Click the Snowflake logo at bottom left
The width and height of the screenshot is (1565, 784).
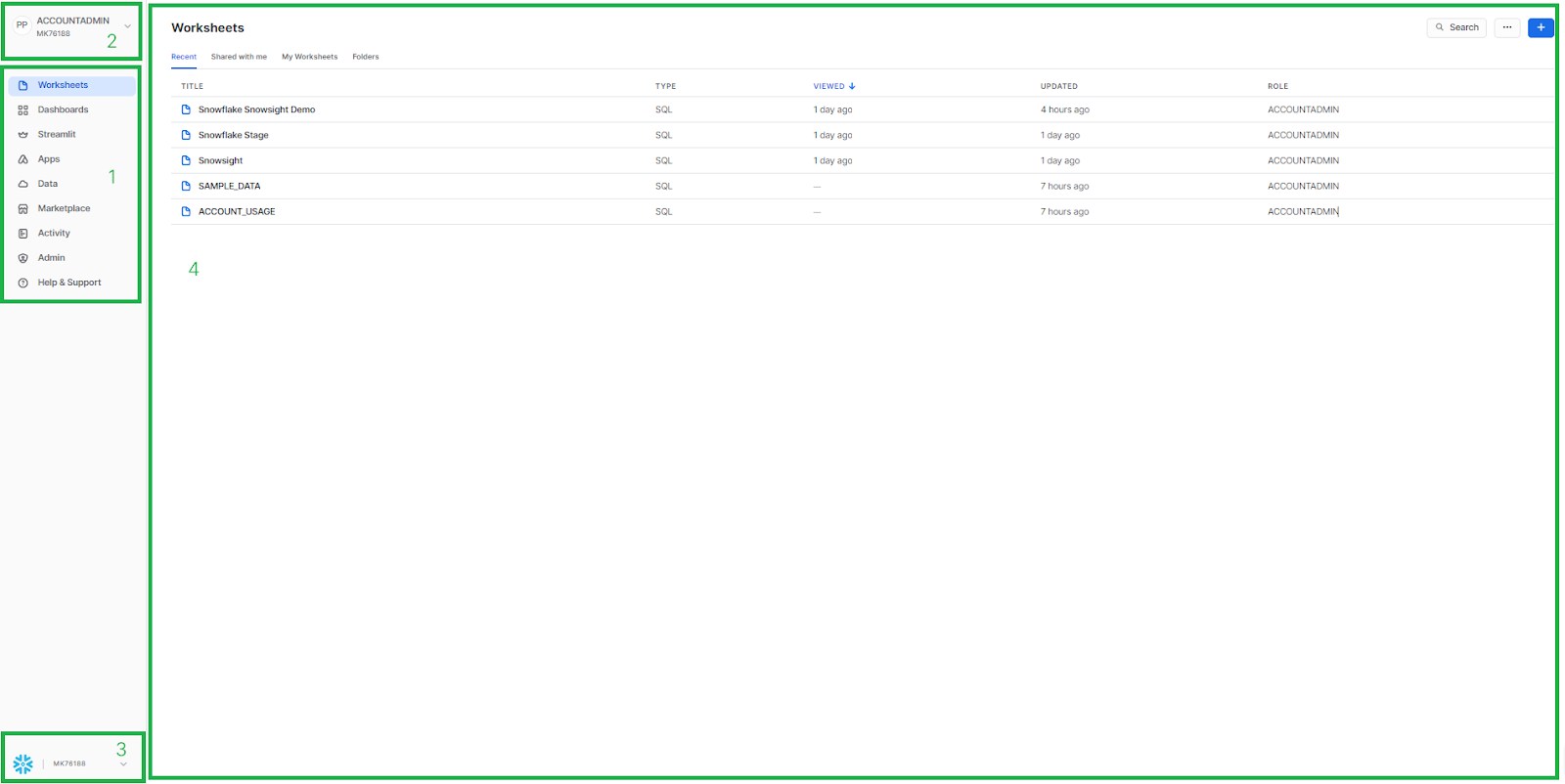22,763
